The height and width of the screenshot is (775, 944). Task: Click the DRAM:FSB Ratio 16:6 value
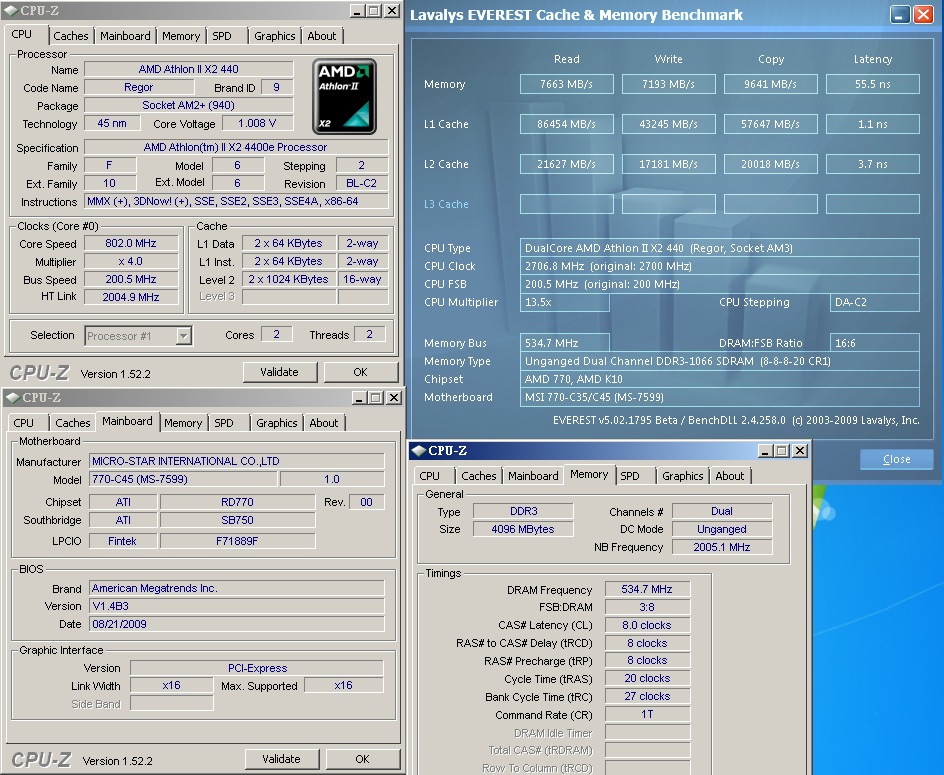coord(874,343)
